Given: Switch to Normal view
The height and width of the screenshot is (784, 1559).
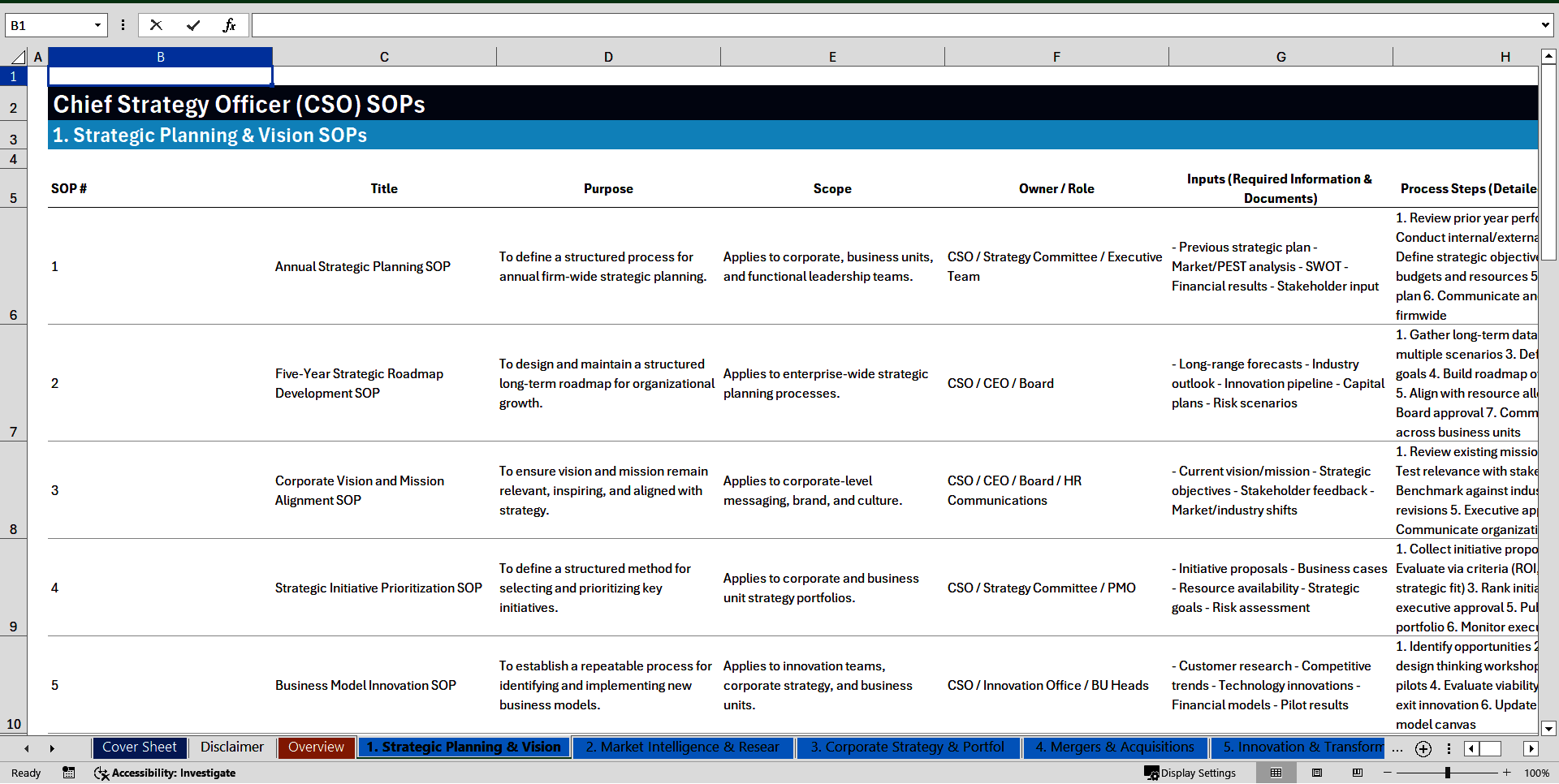Looking at the screenshot, I should pyautogui.click(x=1276, y=773).
